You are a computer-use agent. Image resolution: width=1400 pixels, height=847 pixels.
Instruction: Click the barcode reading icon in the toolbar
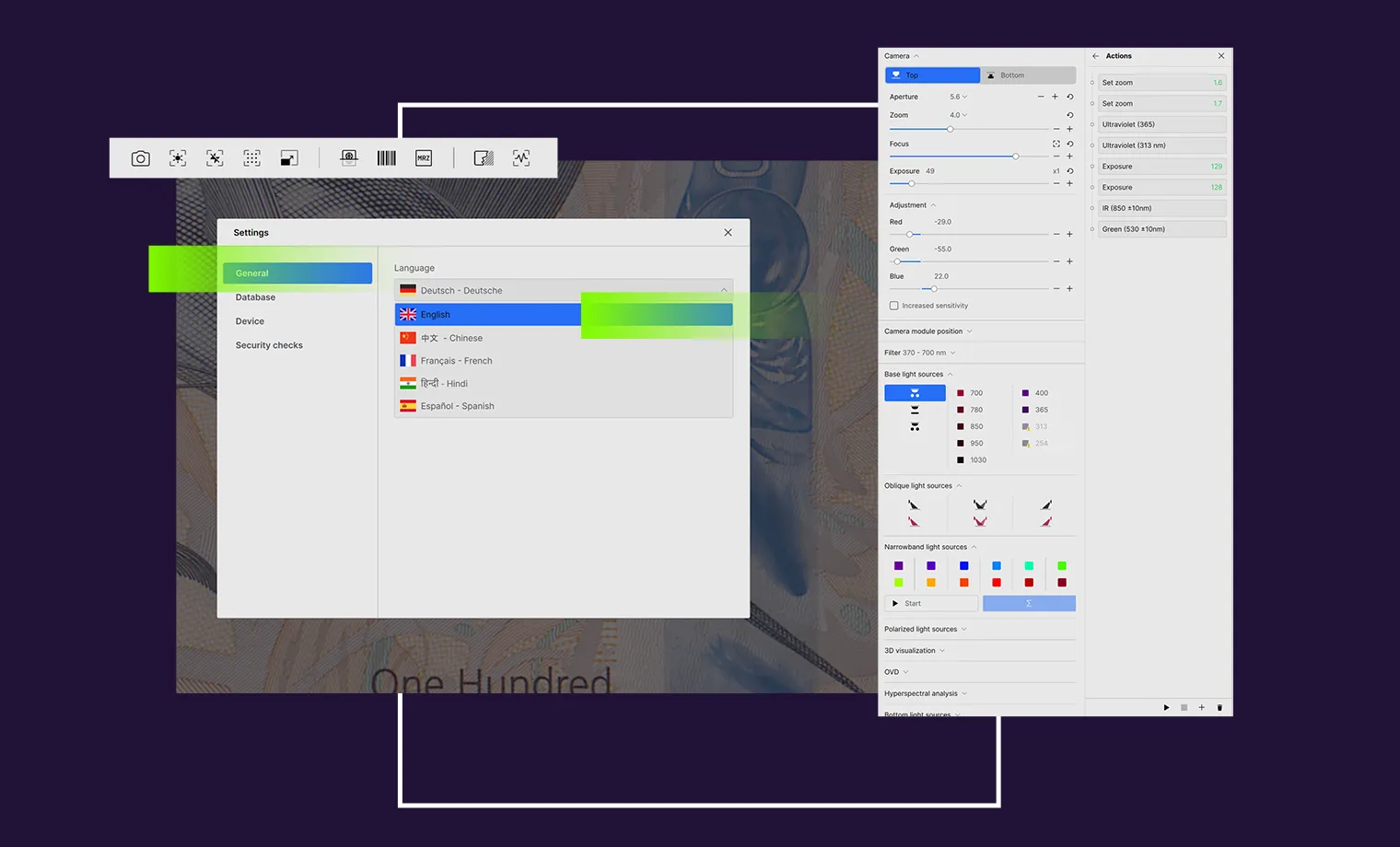point(386,157)
